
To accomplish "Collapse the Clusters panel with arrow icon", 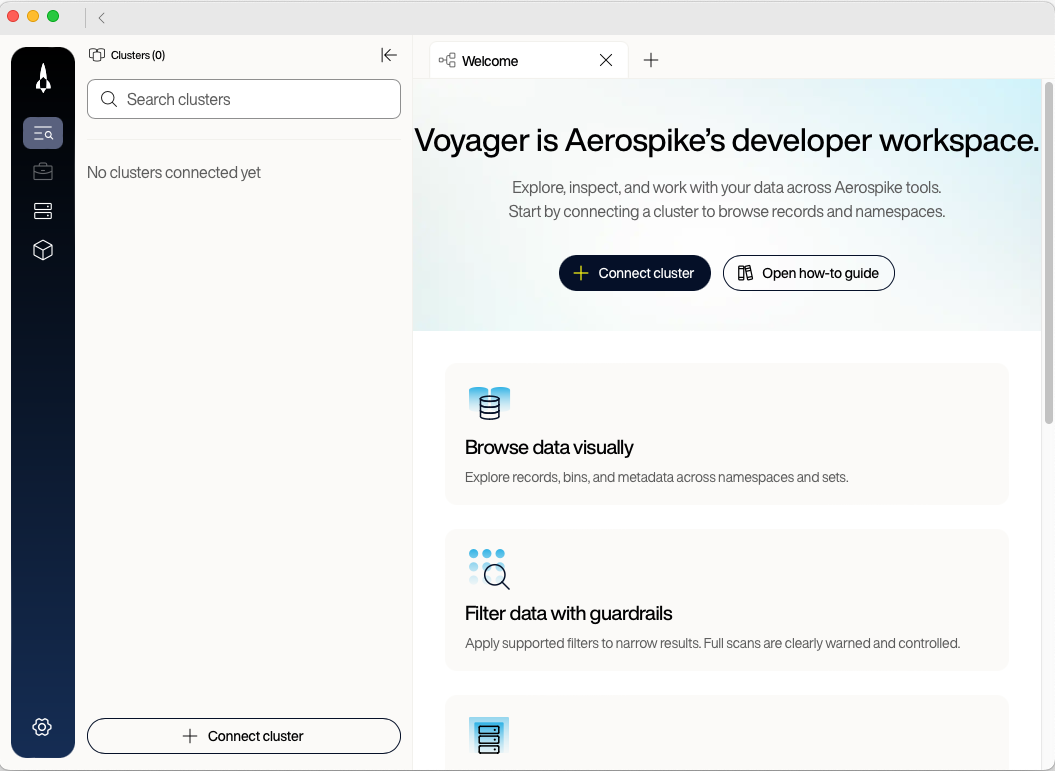I will tap(389, 55).
